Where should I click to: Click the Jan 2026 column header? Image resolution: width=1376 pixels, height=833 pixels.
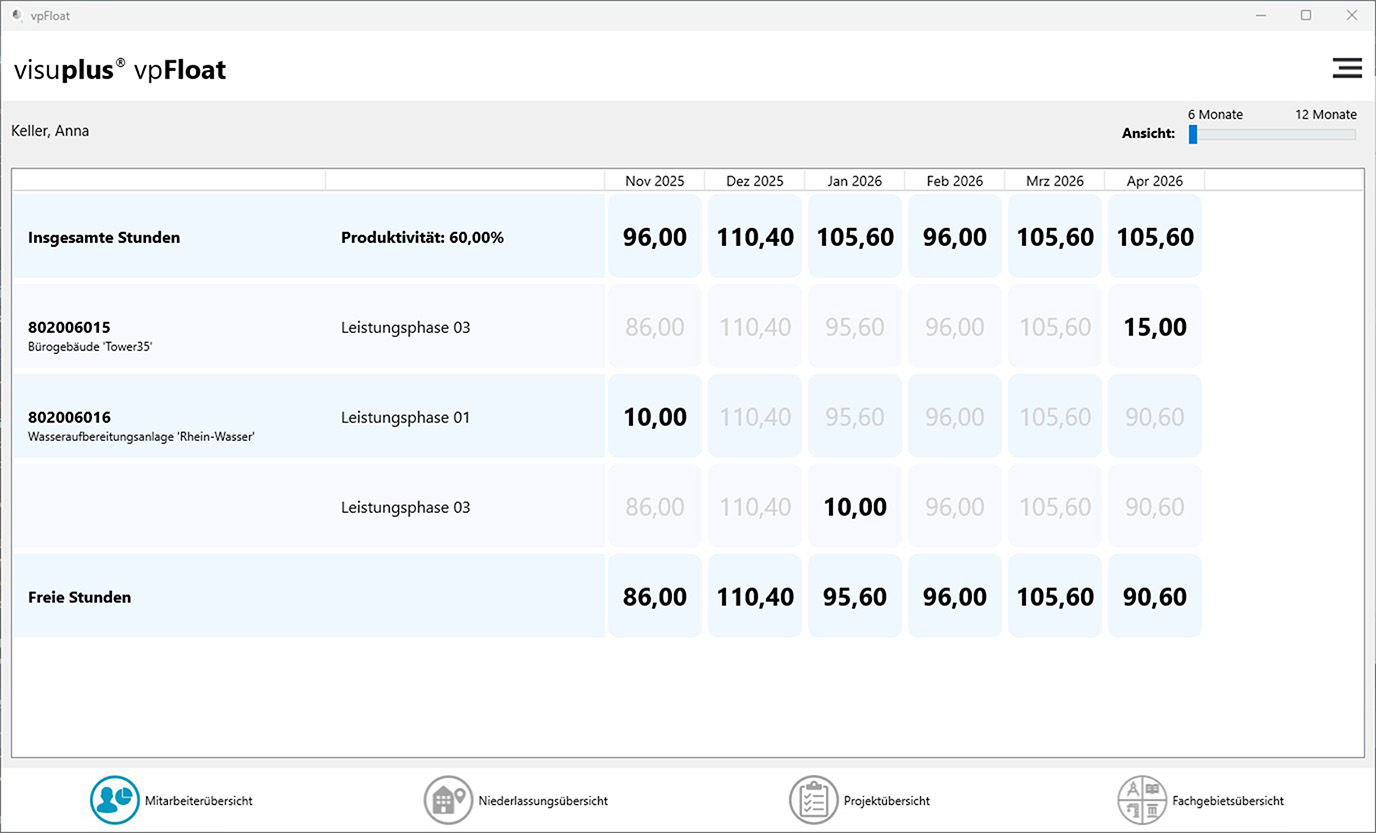tap(855, 181)
